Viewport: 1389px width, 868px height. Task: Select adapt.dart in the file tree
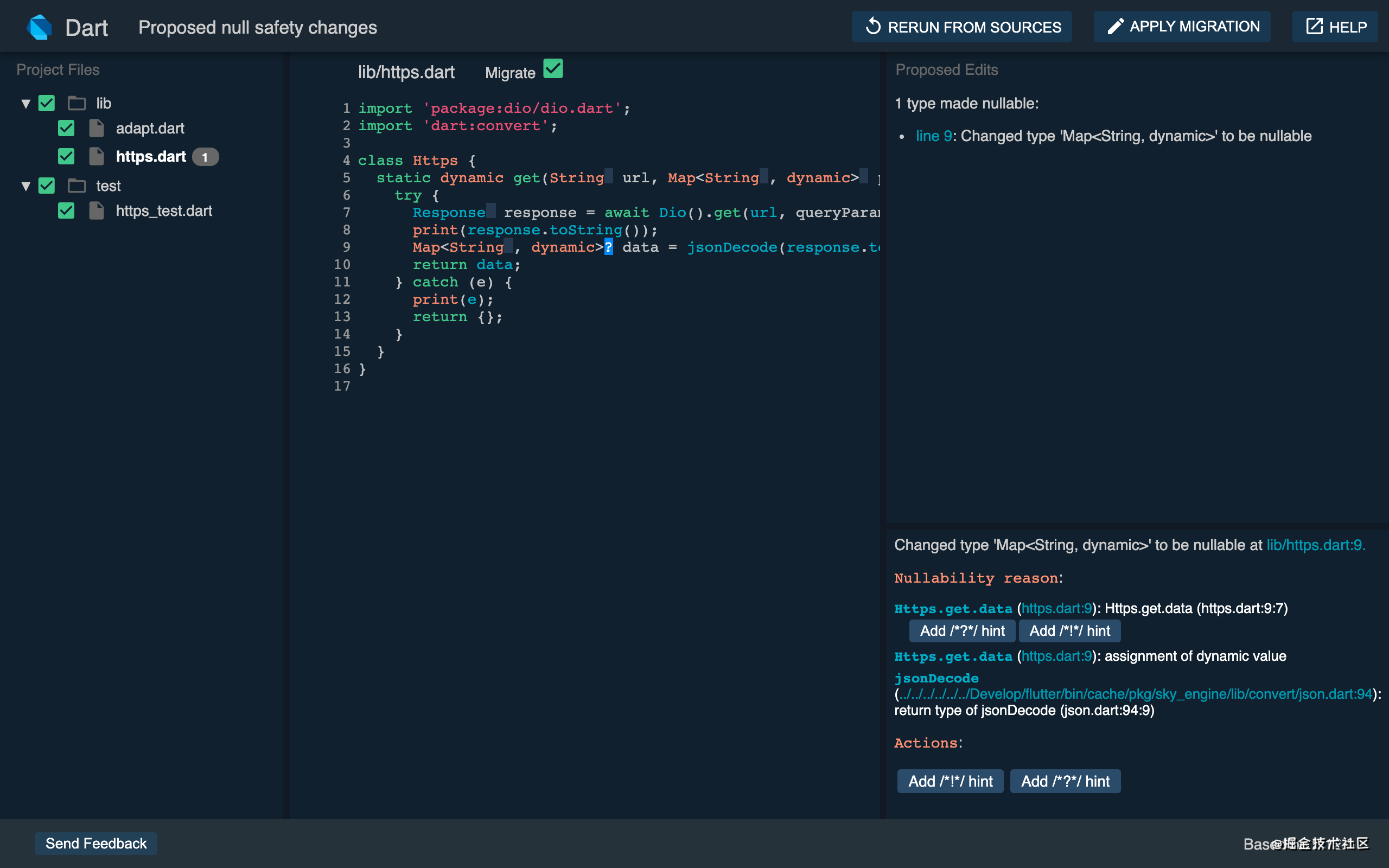tap(150, 129)
